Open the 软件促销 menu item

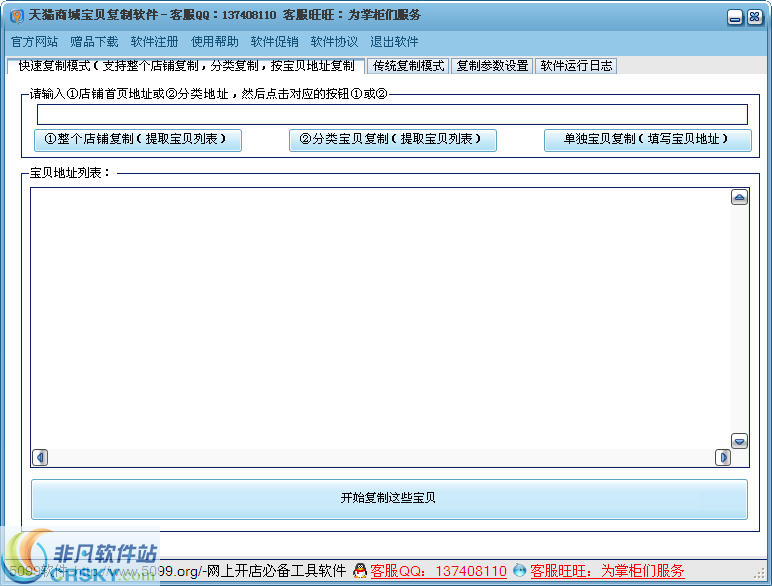[x=274, y=42]
